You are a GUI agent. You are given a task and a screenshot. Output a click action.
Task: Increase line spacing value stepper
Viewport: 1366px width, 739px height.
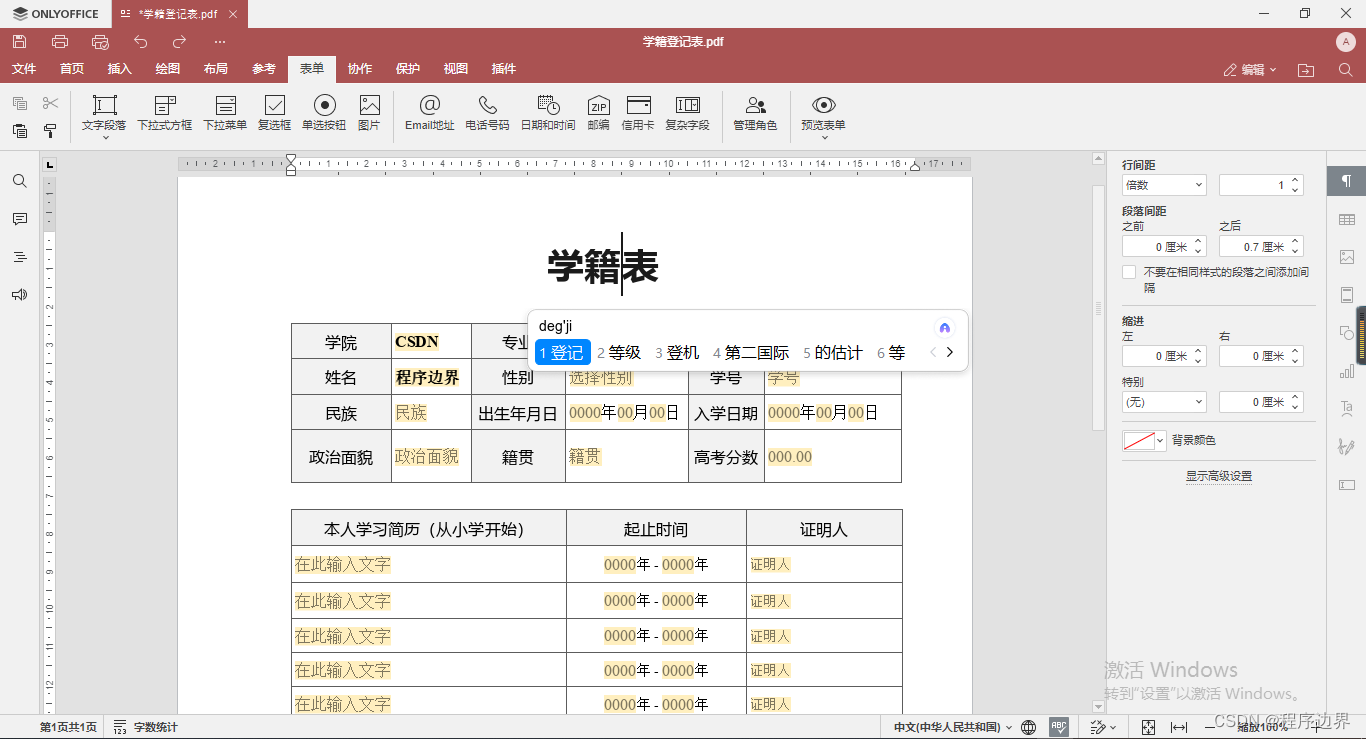[x=1296, y=181]
